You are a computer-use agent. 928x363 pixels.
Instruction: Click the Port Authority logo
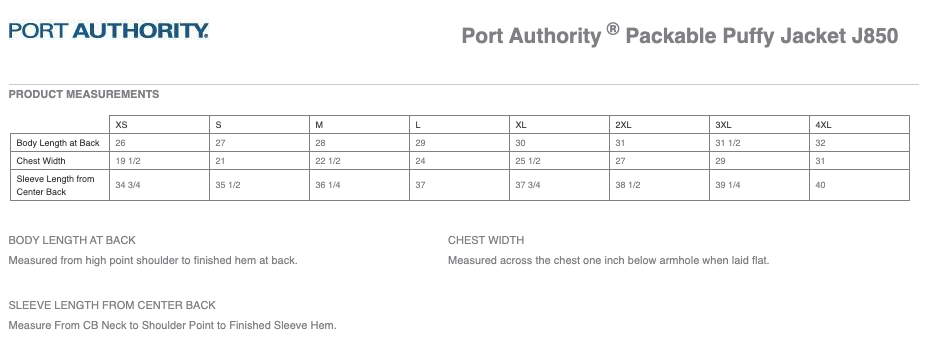[108, 30]
